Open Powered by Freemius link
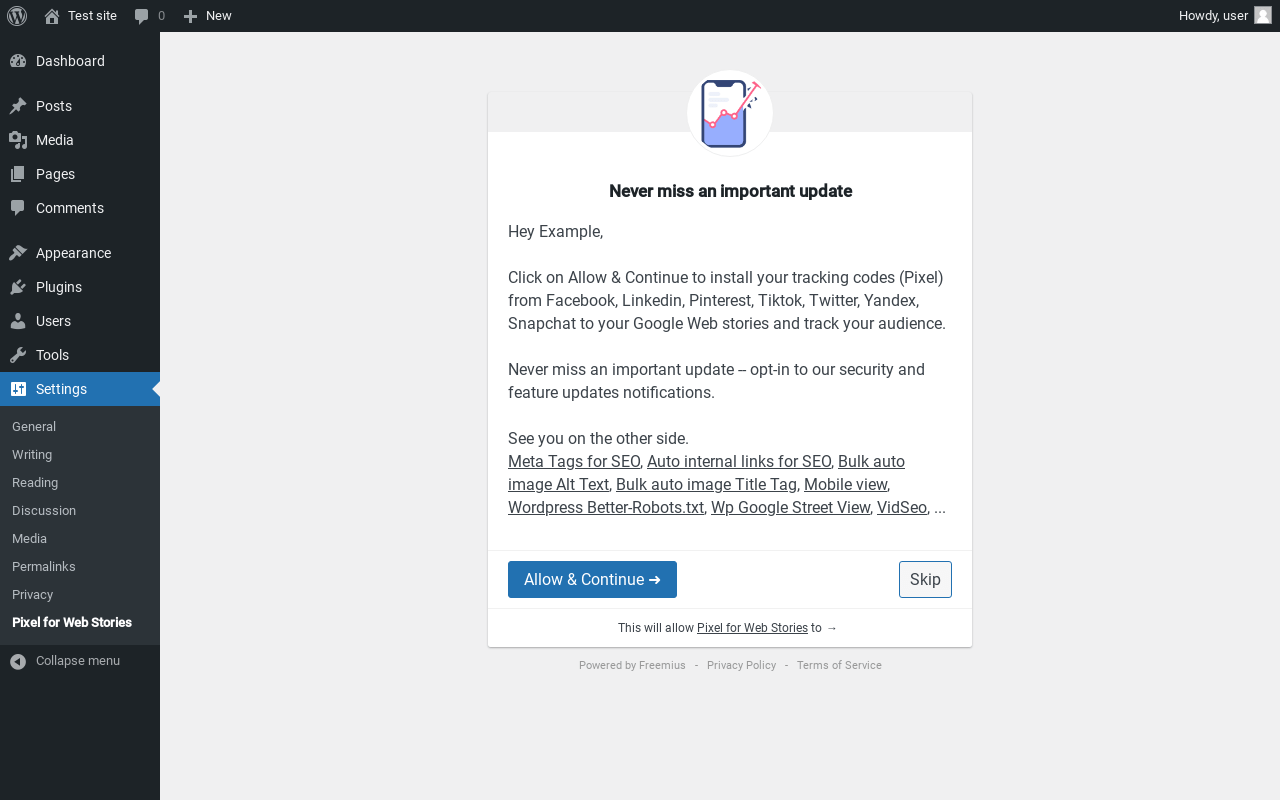The width and height of the screenshot is (1280, 800). tap(632, 665)
